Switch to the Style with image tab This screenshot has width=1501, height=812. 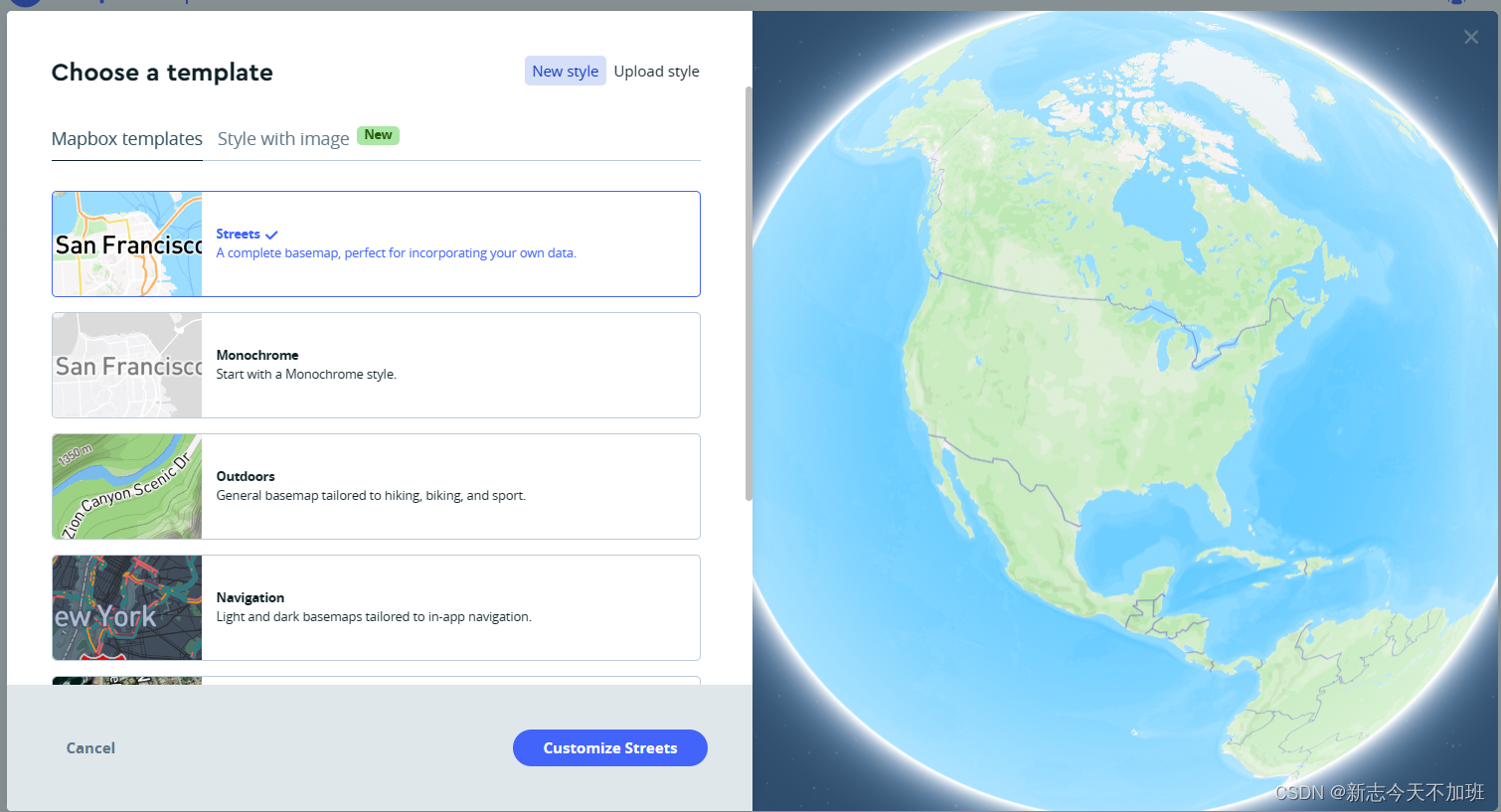coord(281,138)
